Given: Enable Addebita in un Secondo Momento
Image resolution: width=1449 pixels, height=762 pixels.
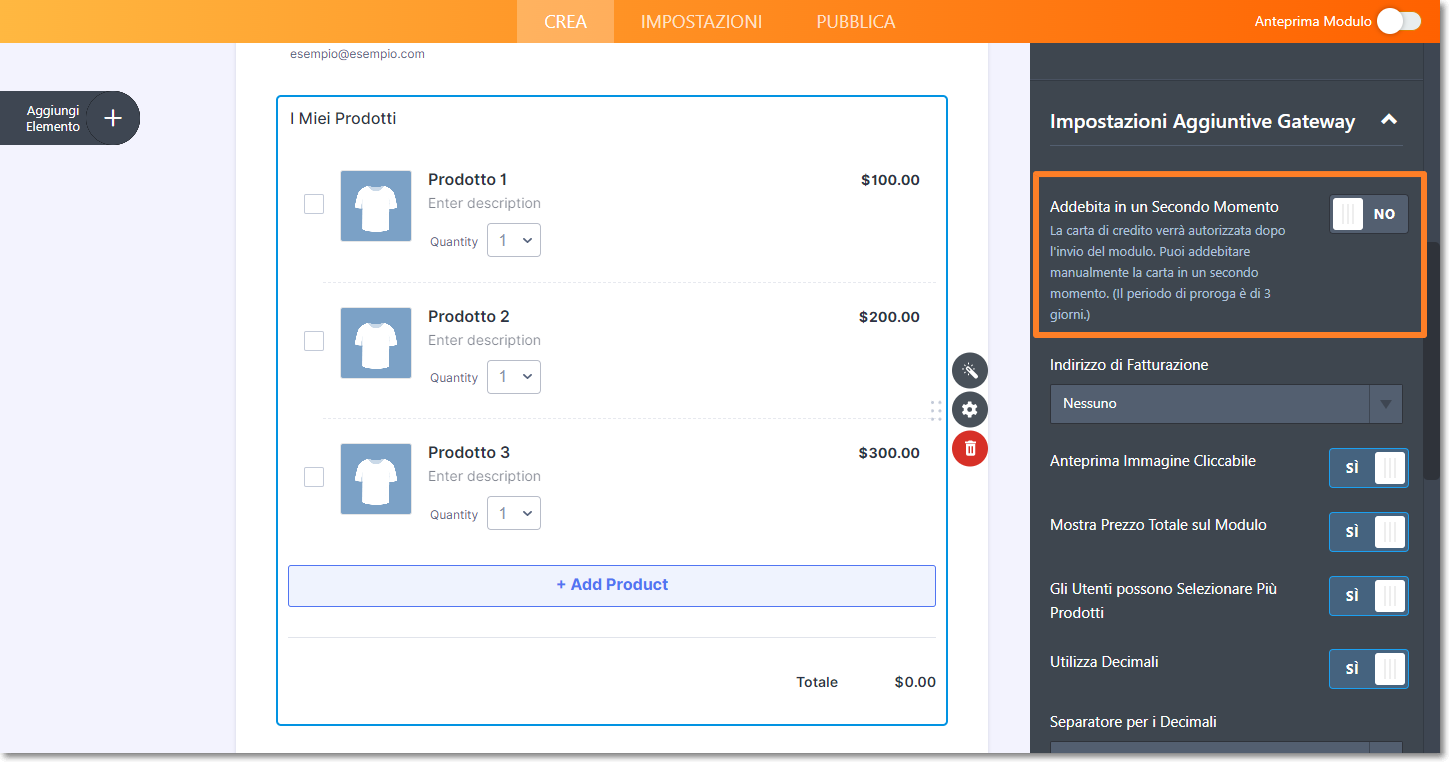Looking at the screenshot, I should 1369,214.
